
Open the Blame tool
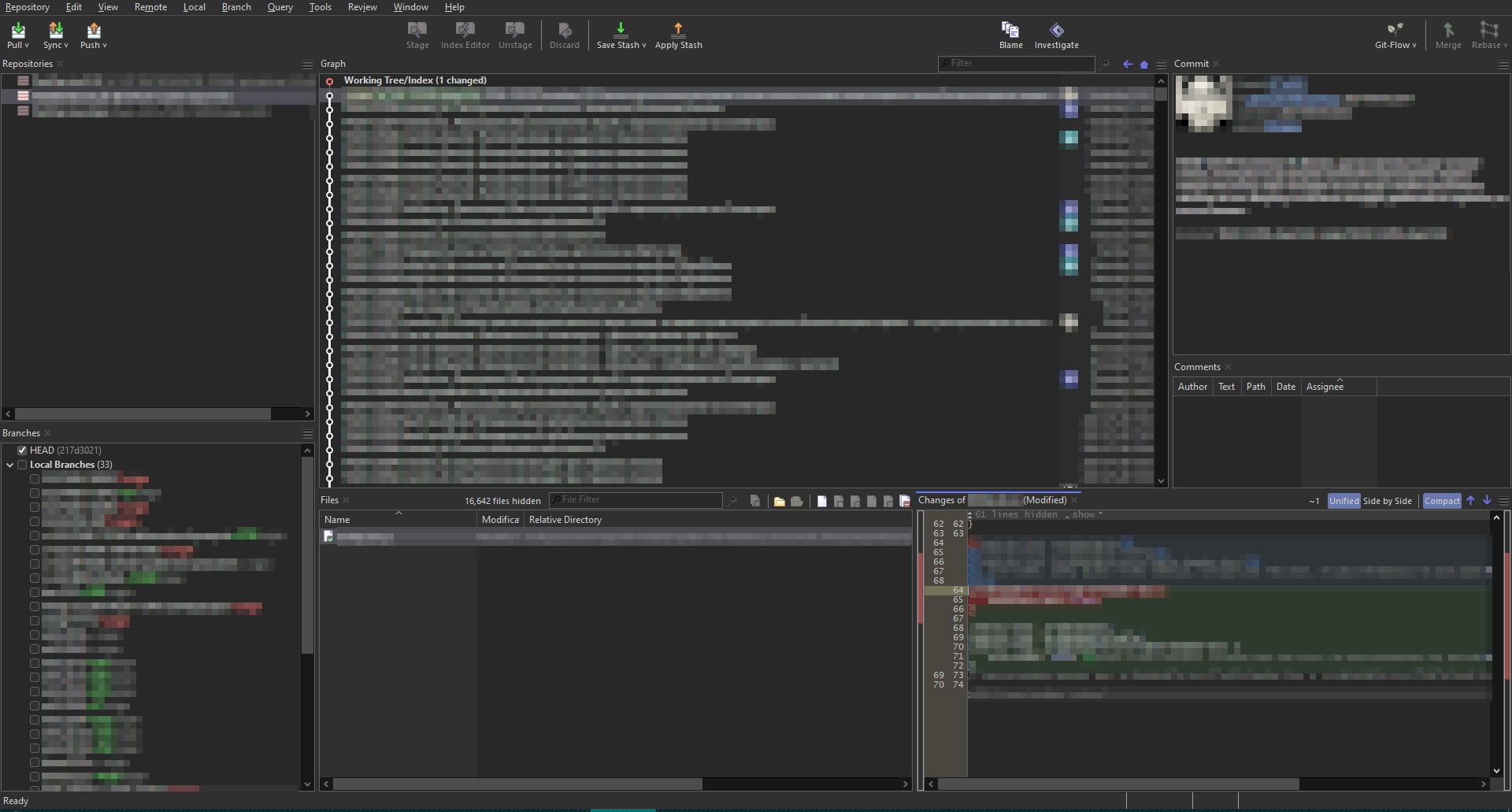coord(1010,35)
